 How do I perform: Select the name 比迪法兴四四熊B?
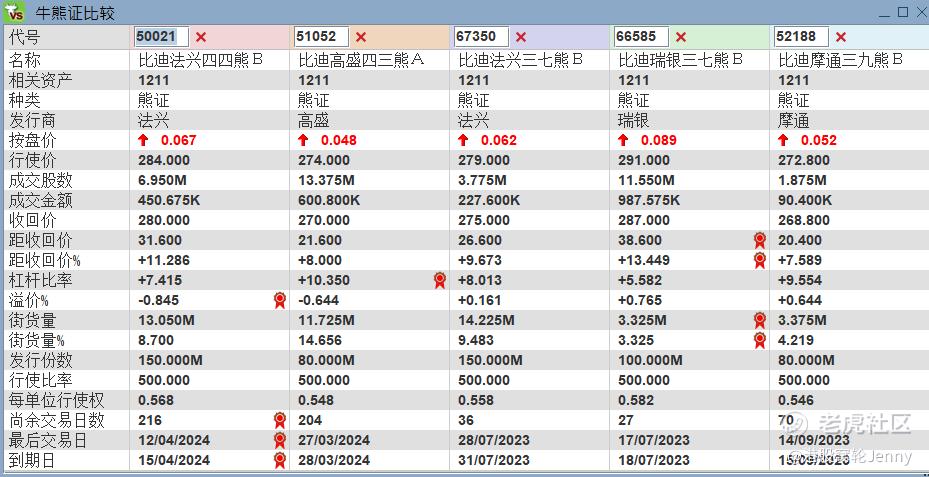click(200, 60)
